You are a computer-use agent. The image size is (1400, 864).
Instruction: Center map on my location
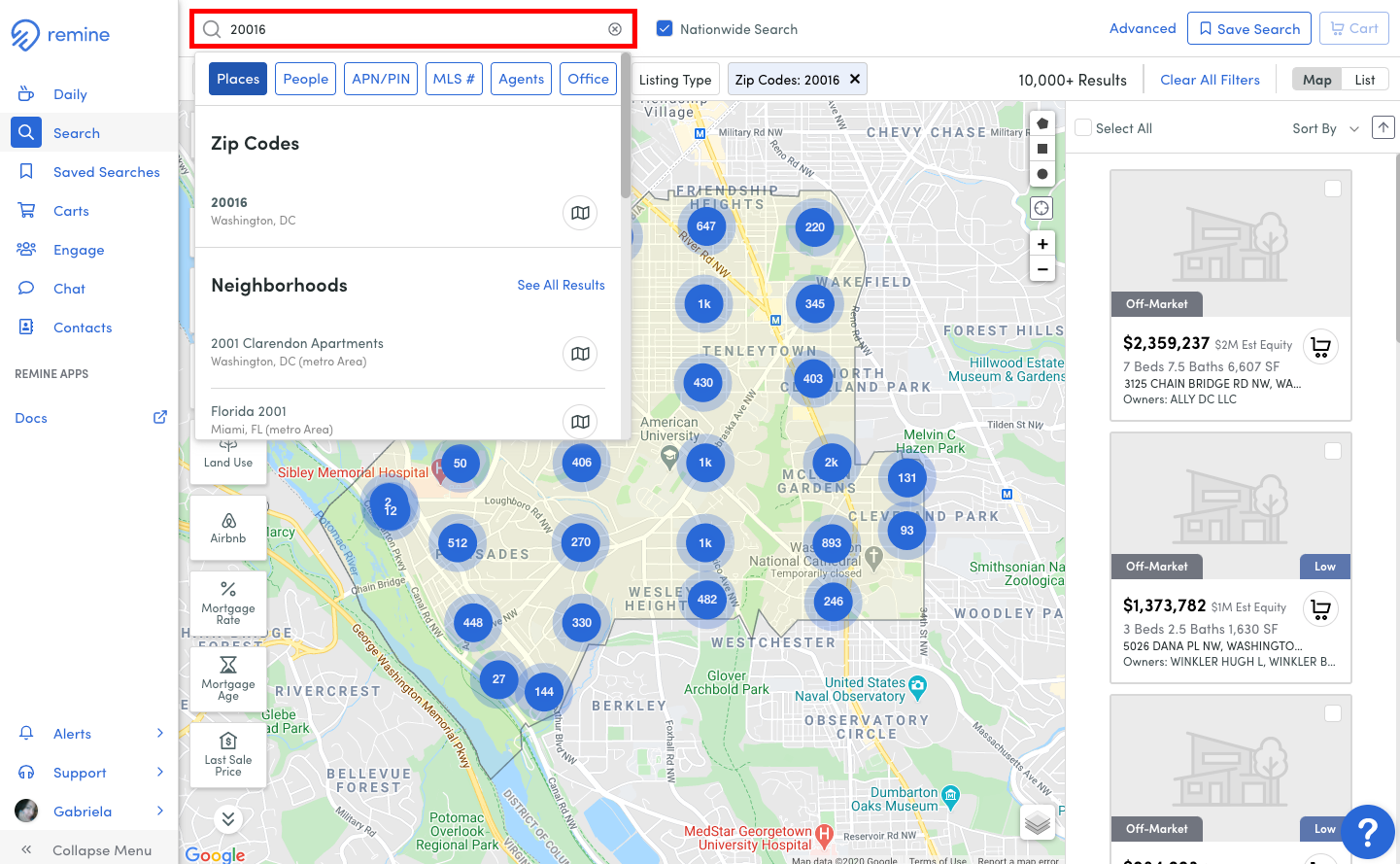tap(1041, 208)
